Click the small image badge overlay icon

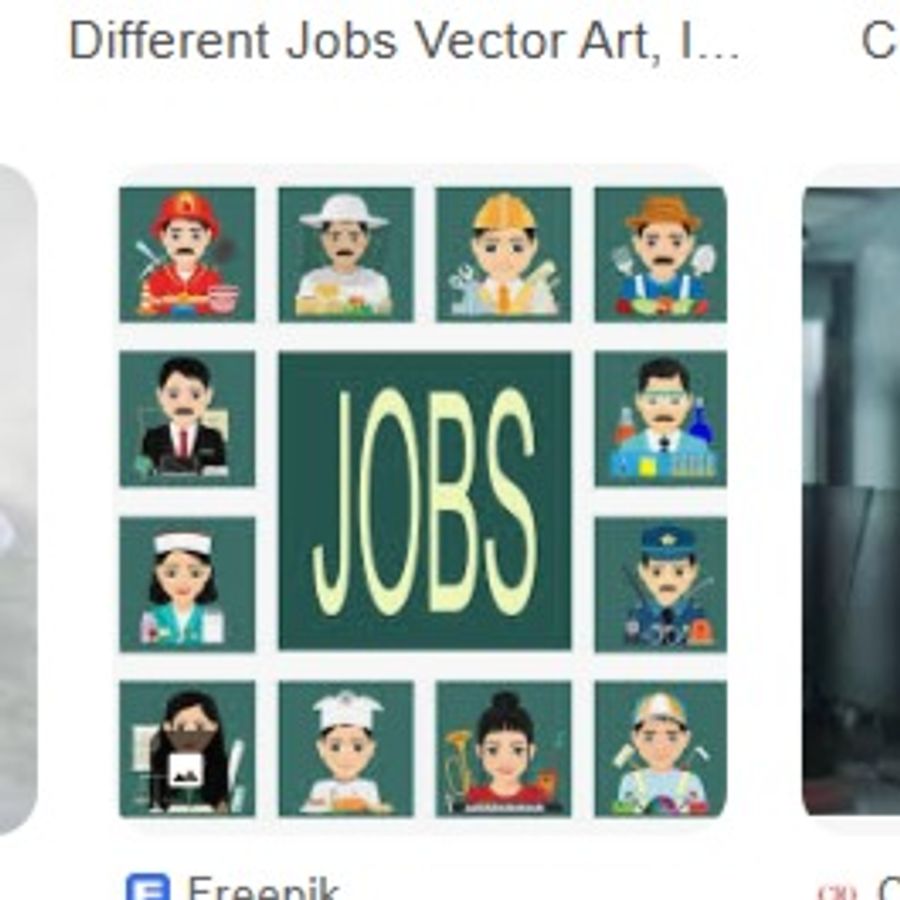[185, 770]
